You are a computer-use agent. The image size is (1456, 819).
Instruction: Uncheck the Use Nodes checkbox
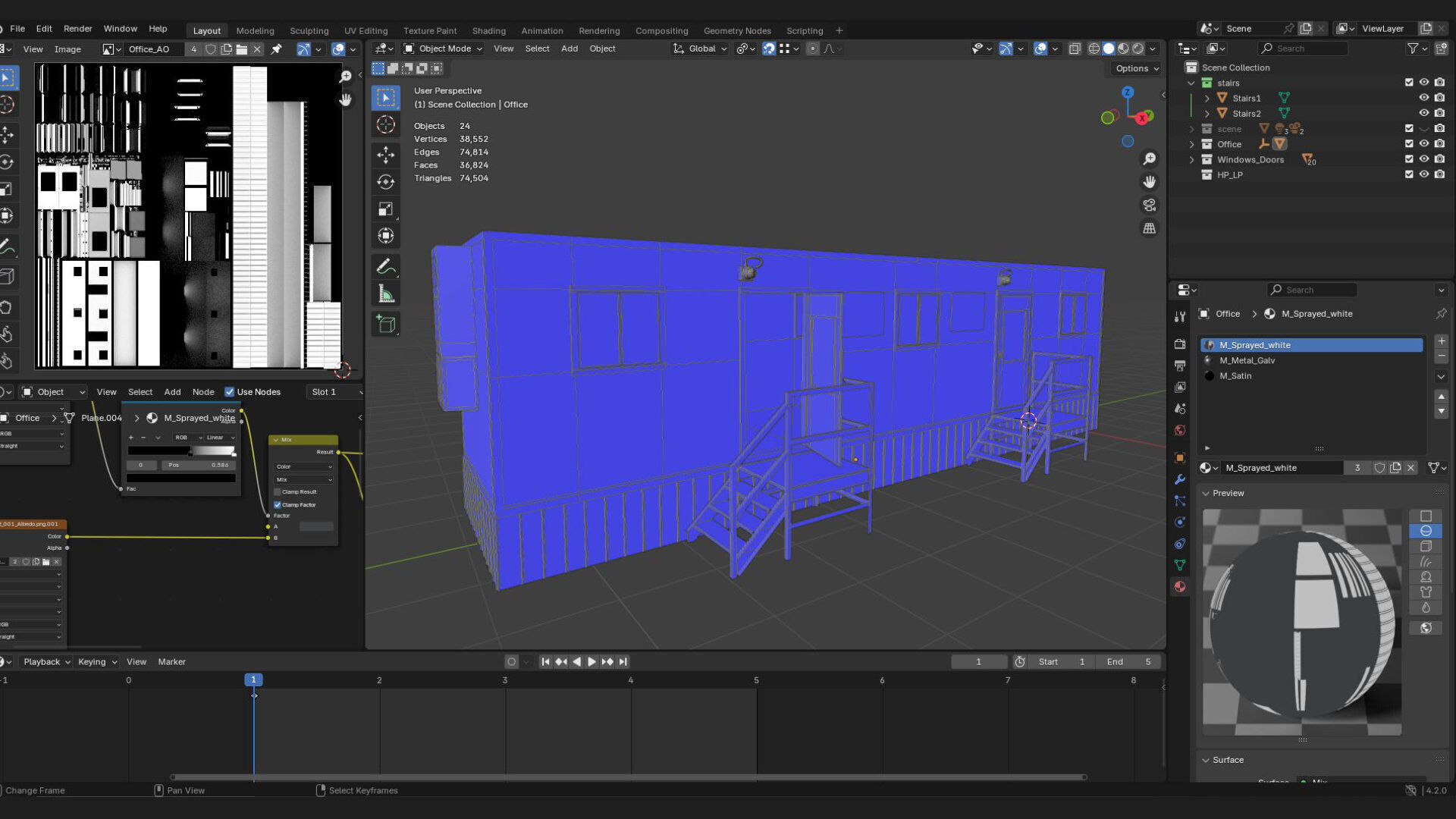pyautogui.click(x=229, y=392)
